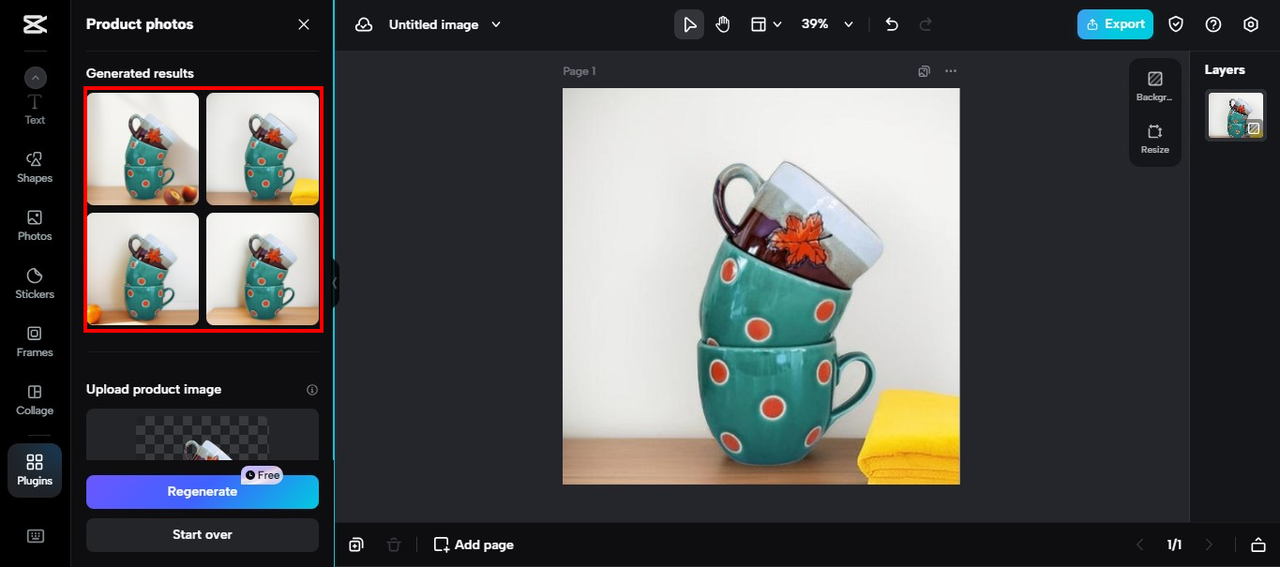Redo the last action
Viewport: 1280px width, 567px height.
925,24
